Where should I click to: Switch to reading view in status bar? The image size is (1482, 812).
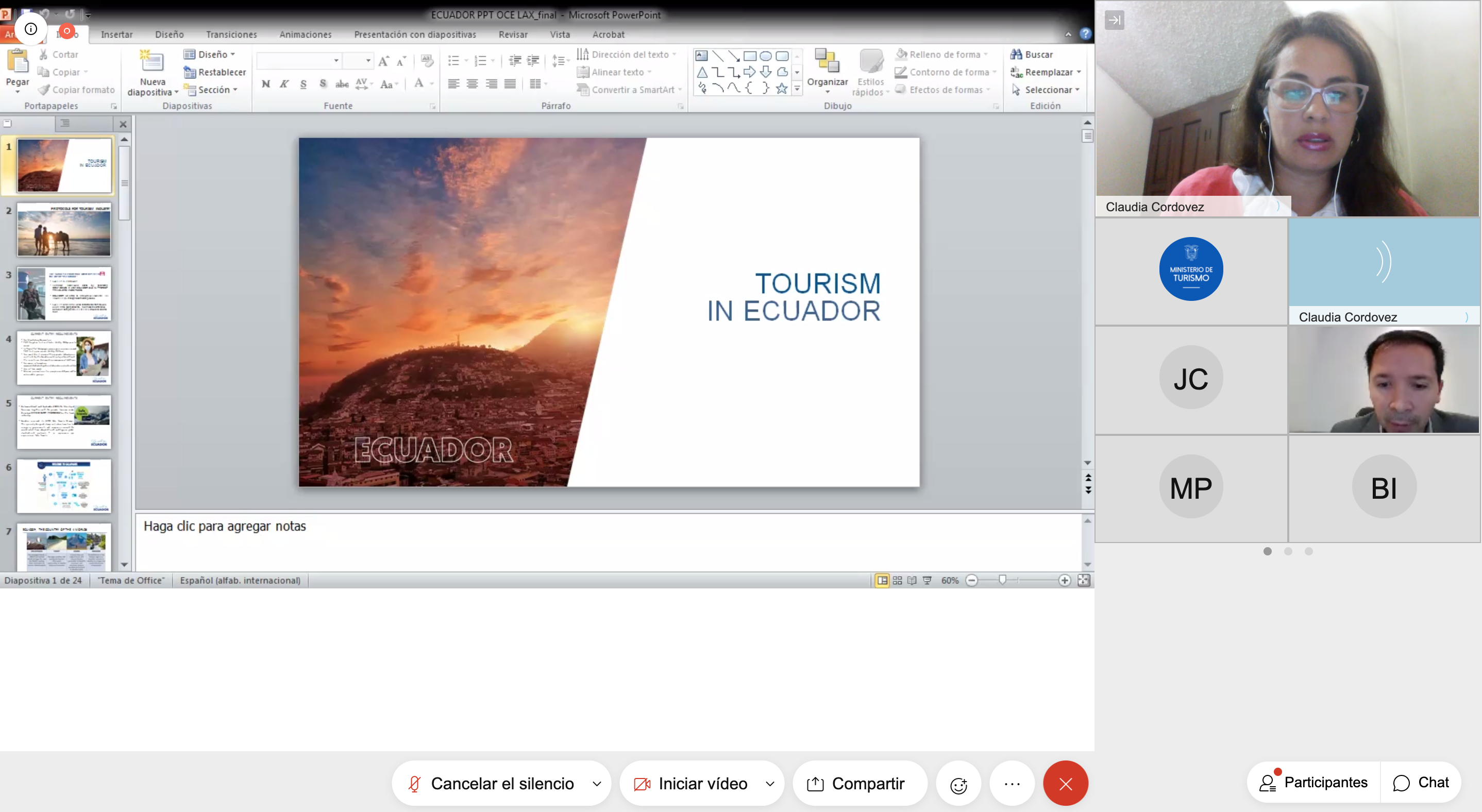coord(912,580)
